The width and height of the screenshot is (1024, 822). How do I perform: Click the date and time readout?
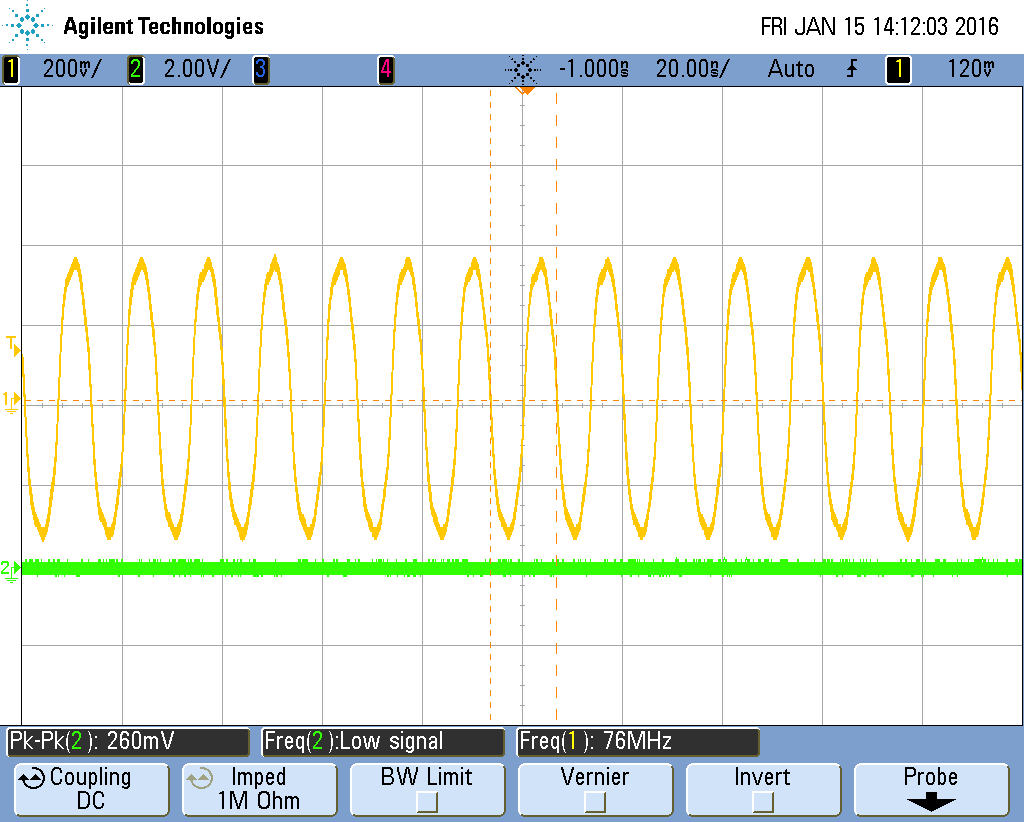coord(880,26)
